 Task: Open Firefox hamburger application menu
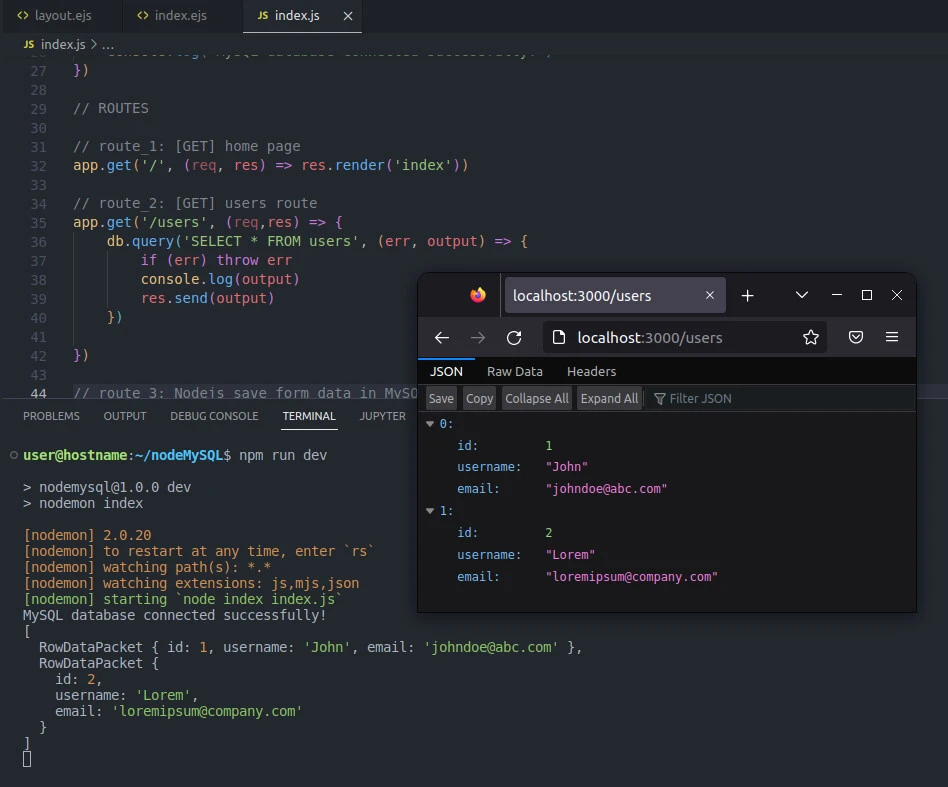pyautogui.click(x=892, y=338)
